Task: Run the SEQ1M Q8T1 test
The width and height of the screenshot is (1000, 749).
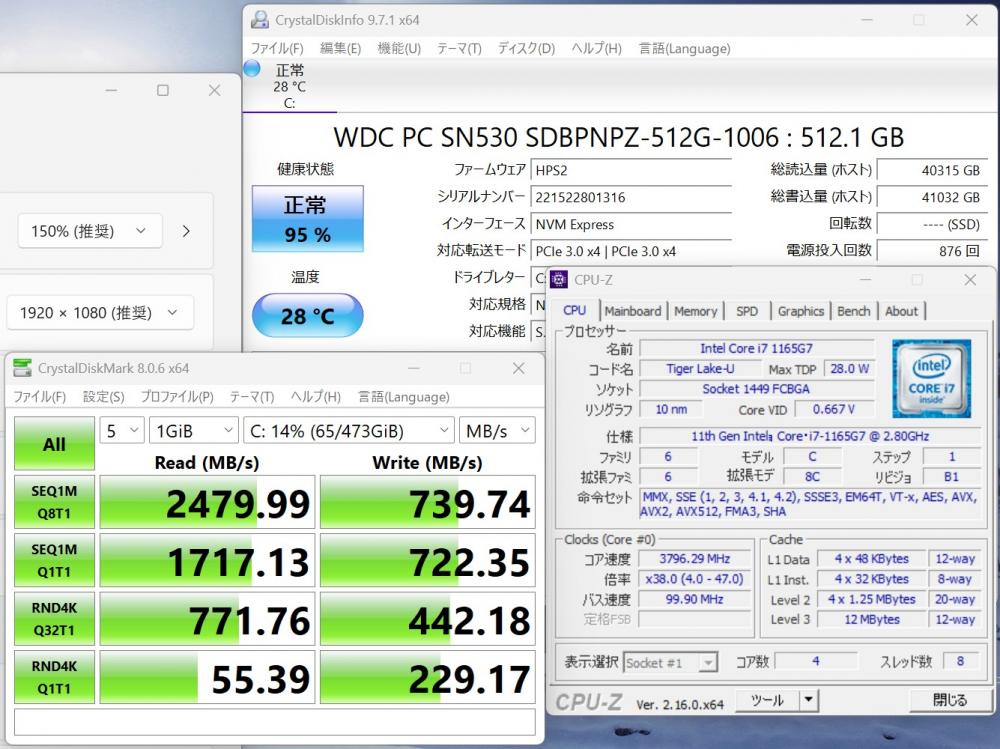Action: (54, 502)
